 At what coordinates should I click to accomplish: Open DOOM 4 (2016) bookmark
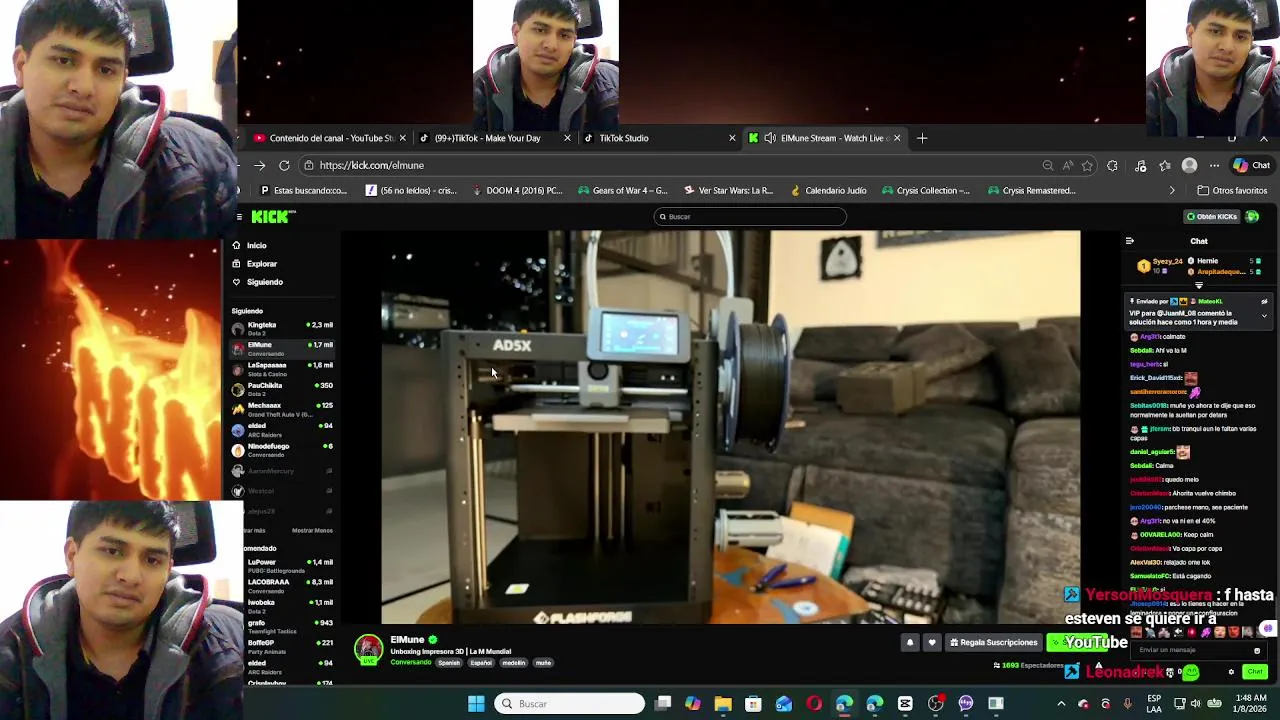click(517, 190)
